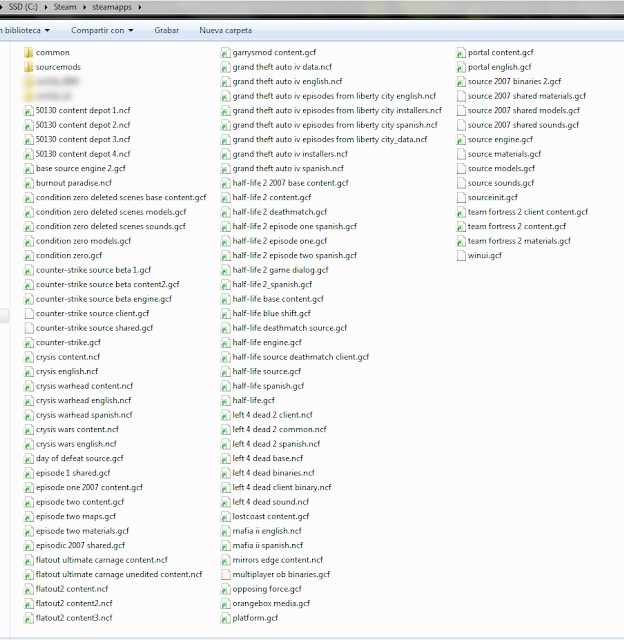Image resolution: width=624 pixels, height=640 pixels.
Task: Select "counter-strike source beta engine.gcf"
Action: 104,299
